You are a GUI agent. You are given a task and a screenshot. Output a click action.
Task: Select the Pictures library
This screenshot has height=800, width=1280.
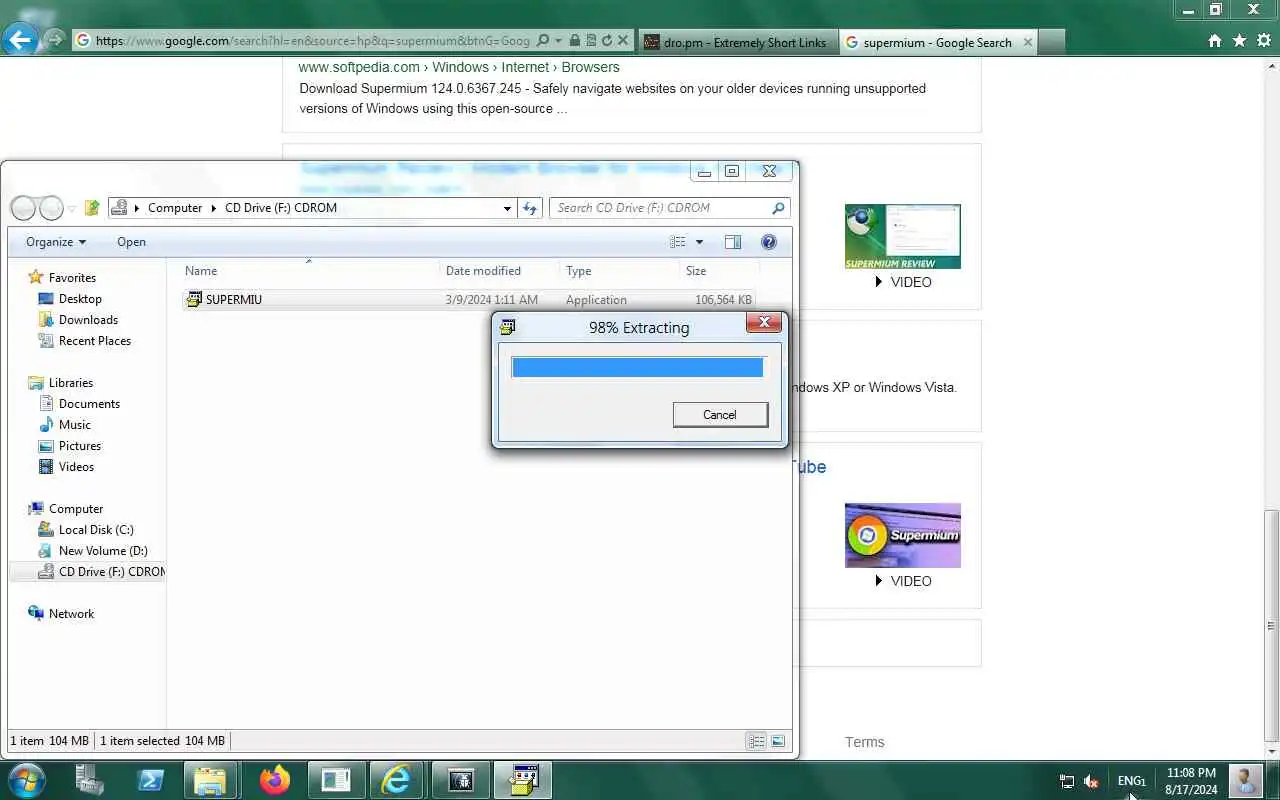click(x=80, y=446)
